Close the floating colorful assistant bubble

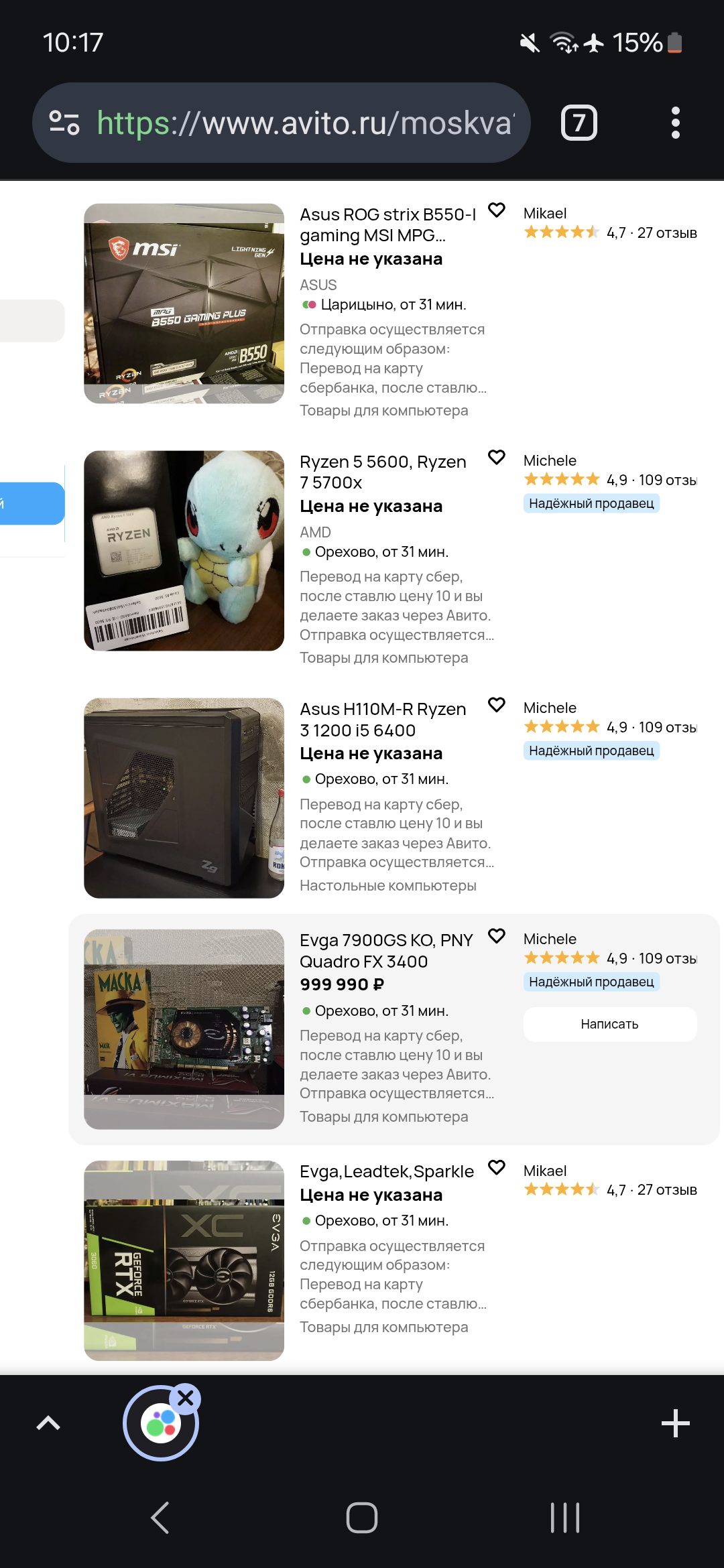click(186, 1398)
